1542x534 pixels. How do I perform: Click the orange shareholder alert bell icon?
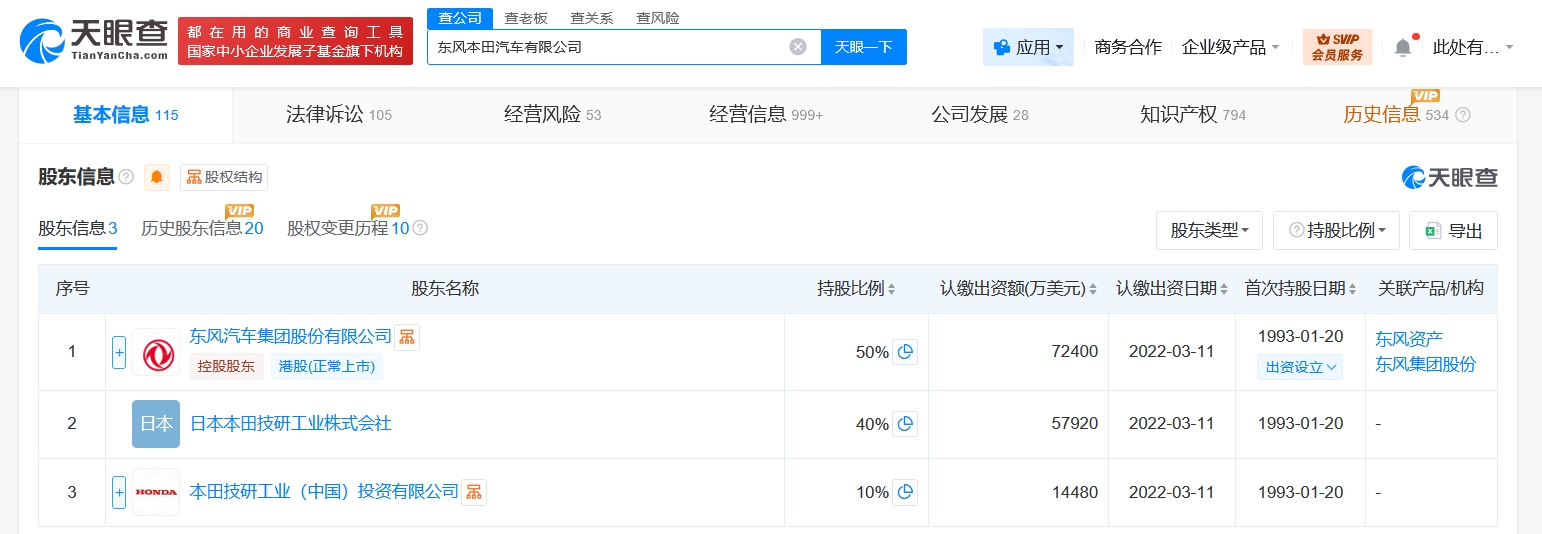157,177
